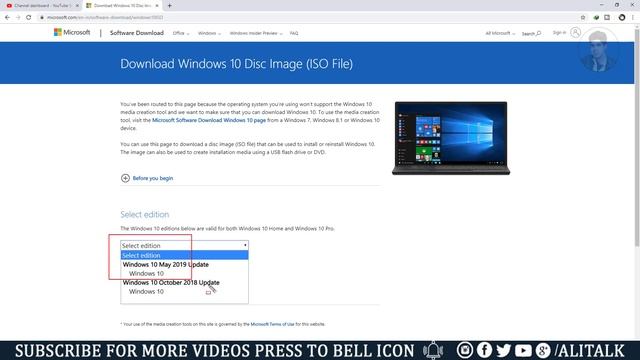Open the Windows menu
Screen dimensions: 640x360
click(x=209, y=33)
